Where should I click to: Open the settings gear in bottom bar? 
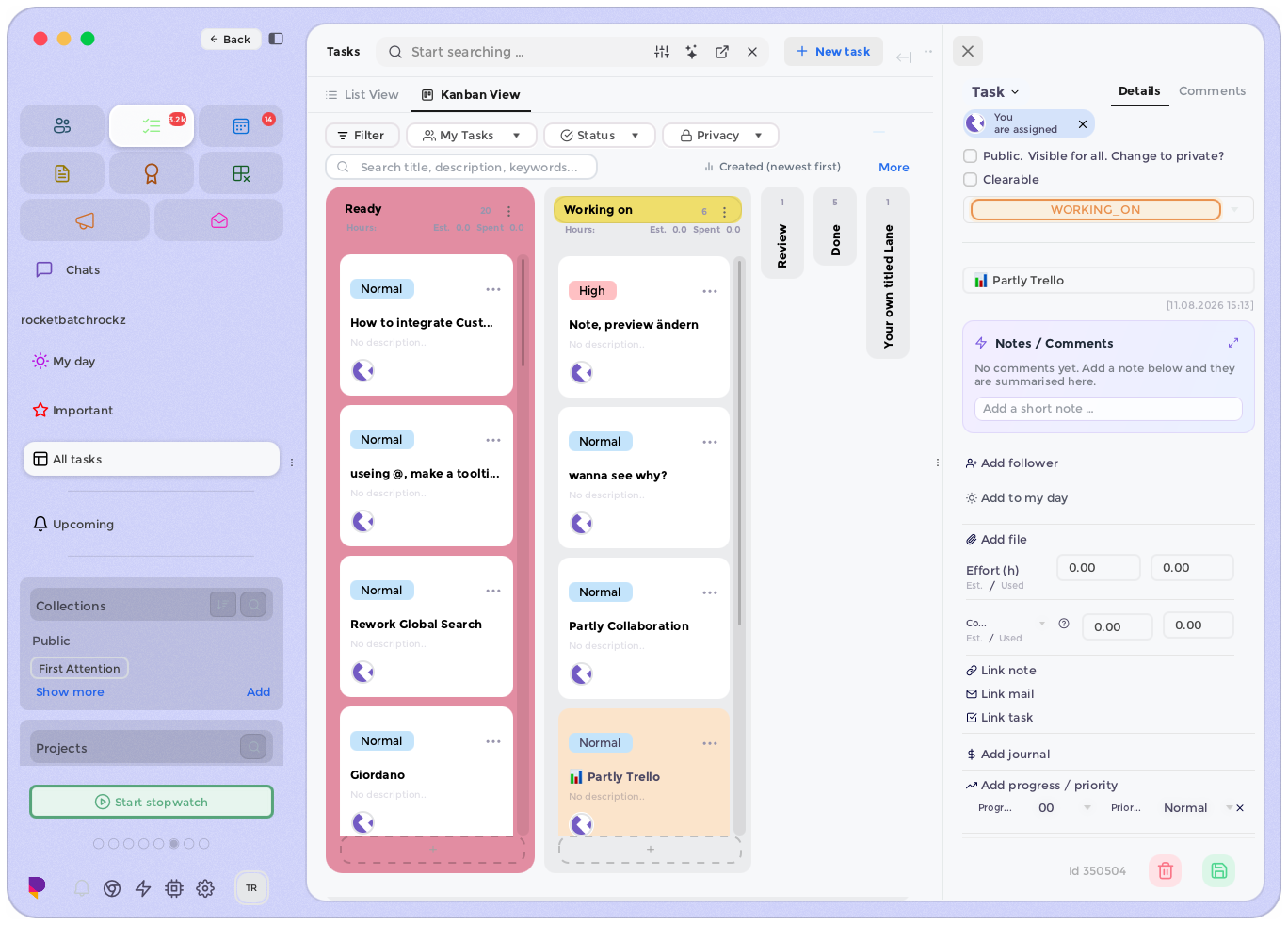pyautogui.click(x=205, y=888)
